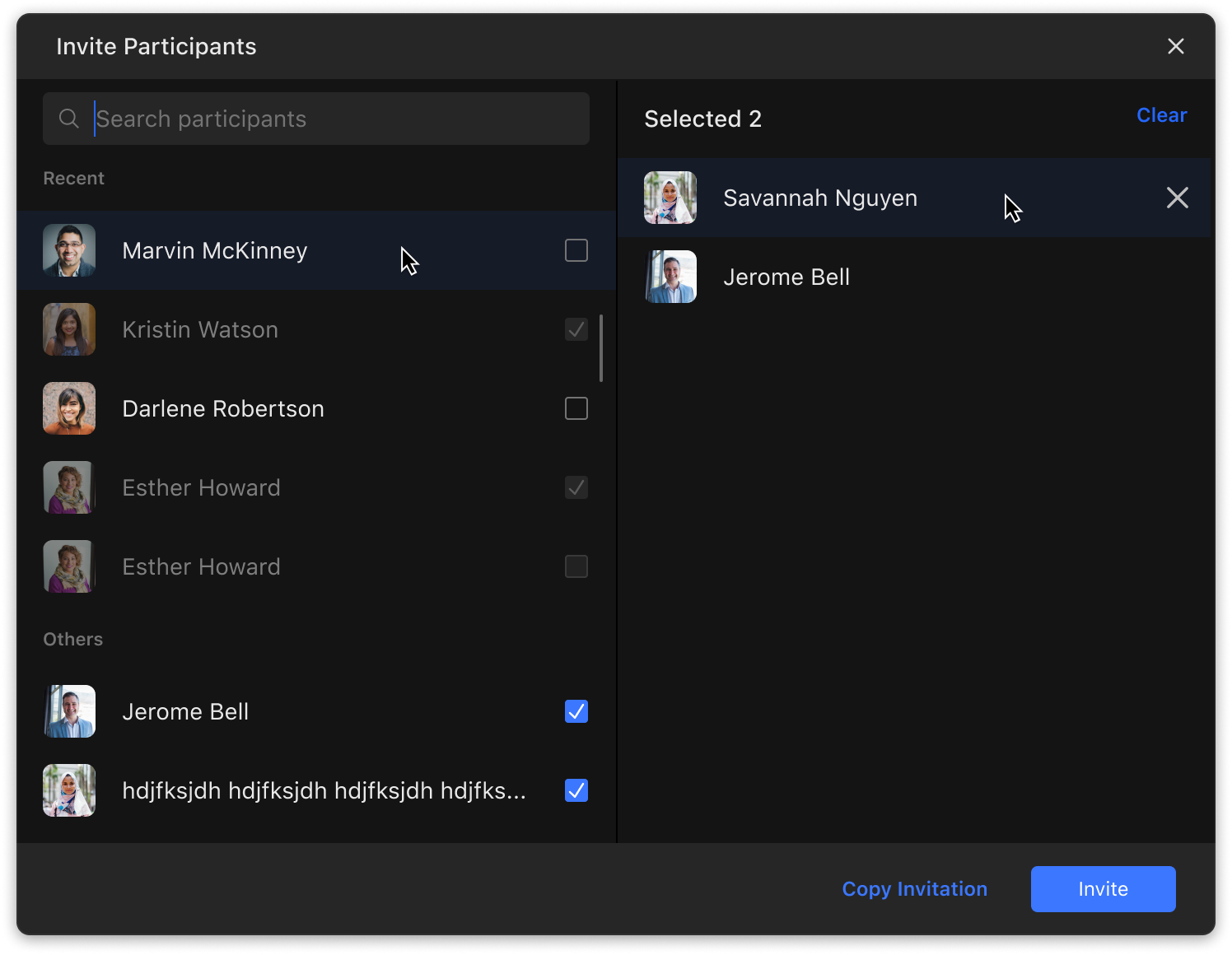Screen dimensions: 1232x955
Task: Uncheck Jerome Bell in the Others section
Action: point(576,711)
